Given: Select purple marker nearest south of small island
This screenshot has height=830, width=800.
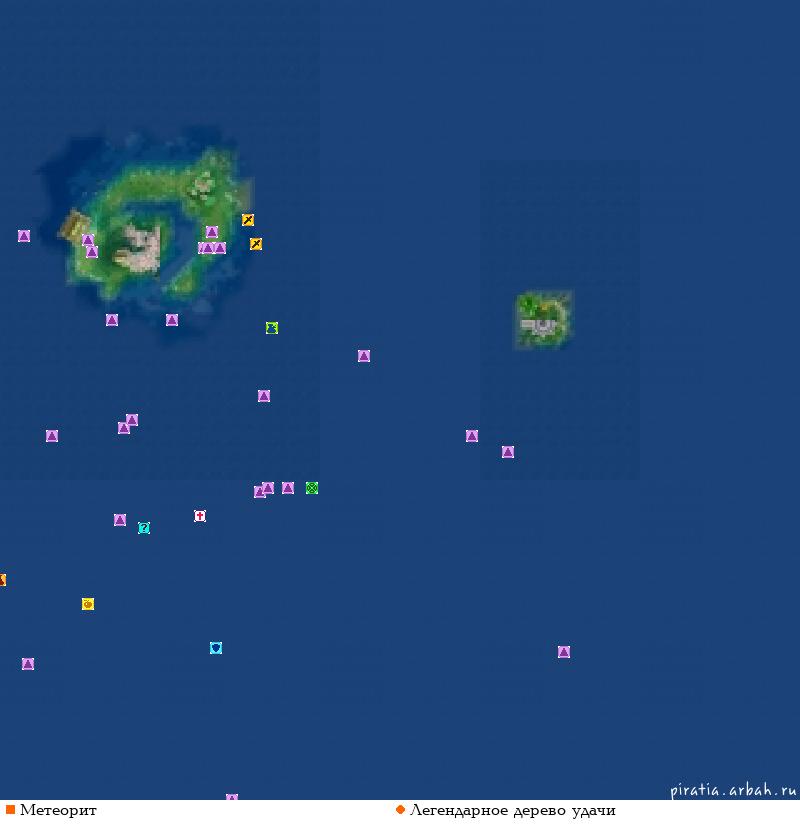Looking at the screenshot, I should 472,436.
